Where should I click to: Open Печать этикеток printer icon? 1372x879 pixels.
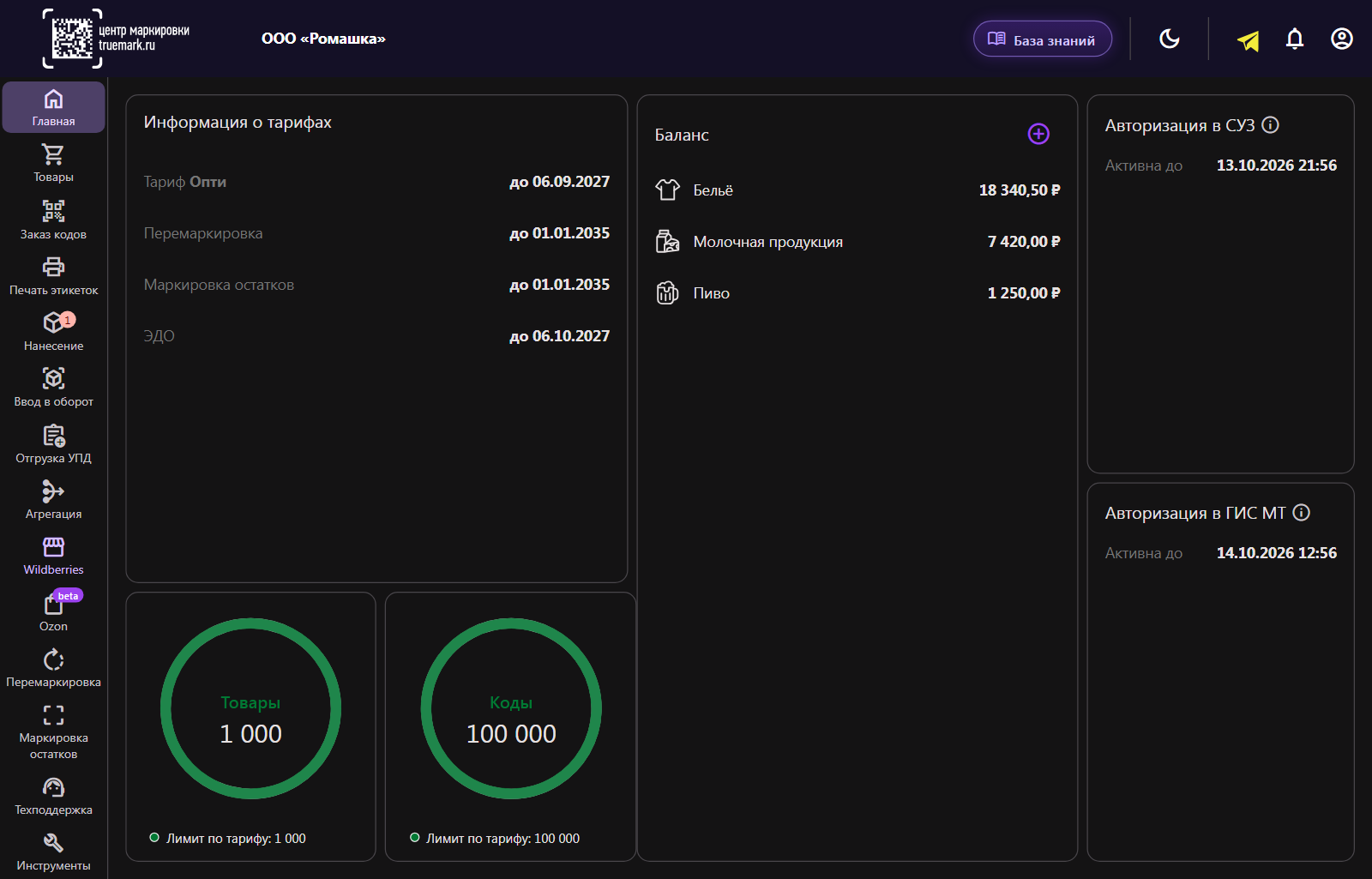(x=53, y=276)
